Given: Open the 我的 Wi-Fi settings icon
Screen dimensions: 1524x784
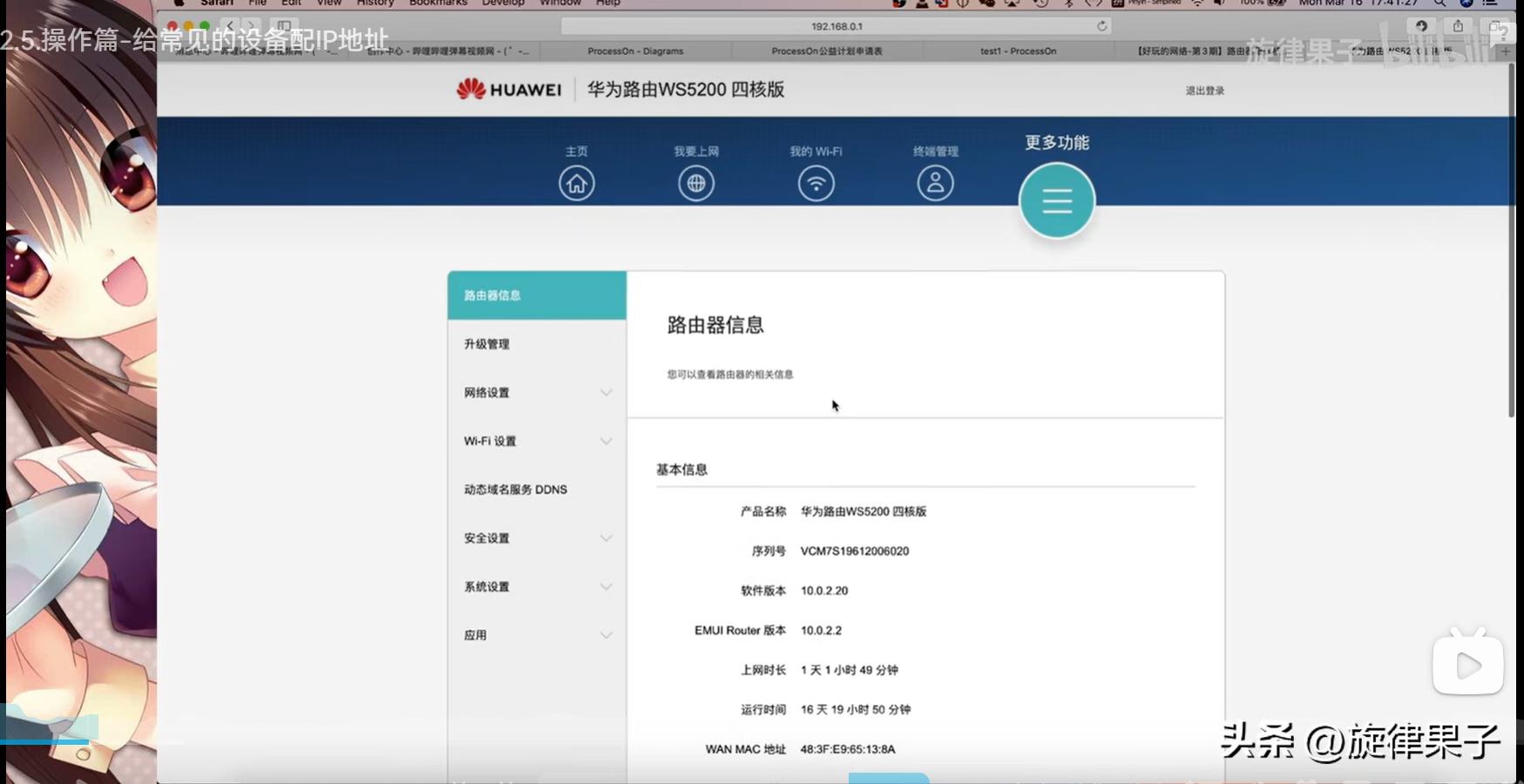Looking at the screenshot, I should point(816,182).
